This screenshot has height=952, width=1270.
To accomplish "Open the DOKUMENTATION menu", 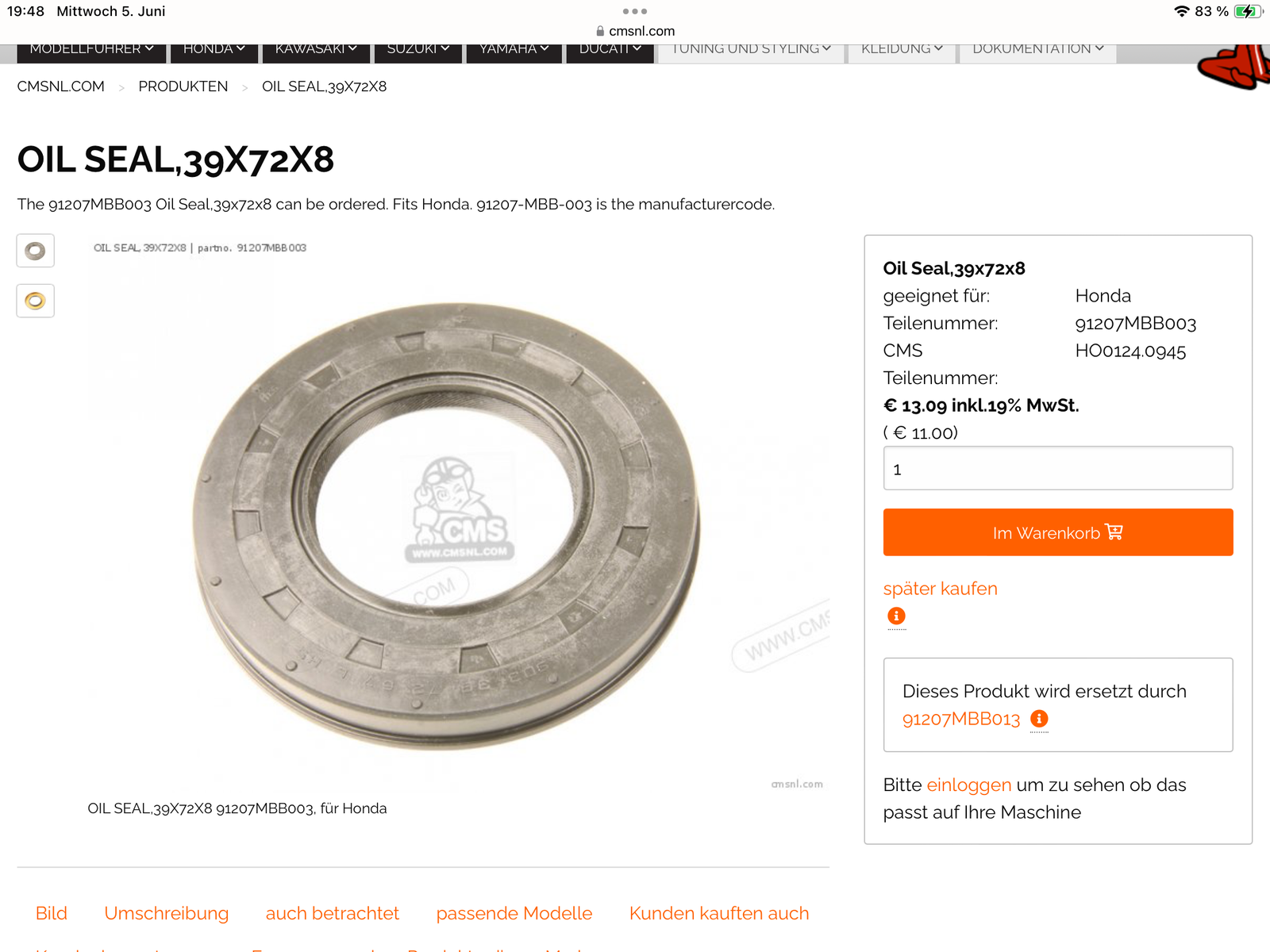I will pos(1038,49).
